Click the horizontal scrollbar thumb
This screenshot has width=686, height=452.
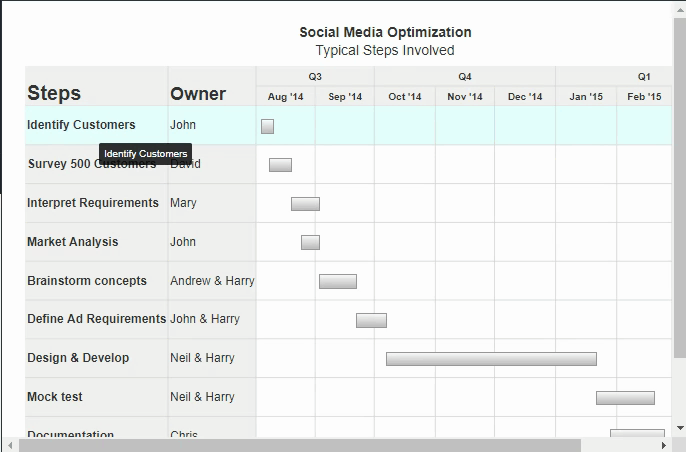click(300, 445)
